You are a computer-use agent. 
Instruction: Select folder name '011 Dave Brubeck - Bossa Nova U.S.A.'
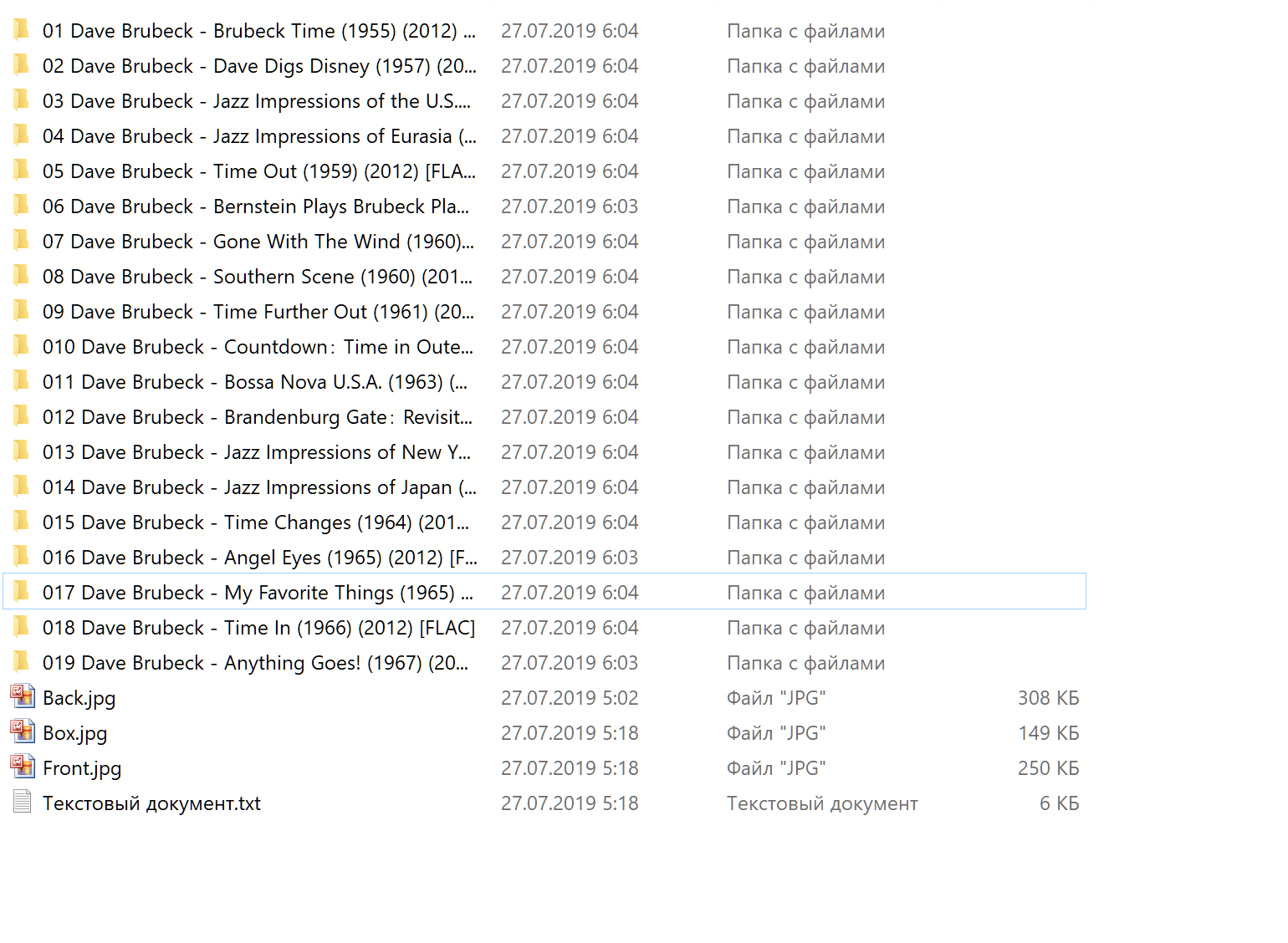pos(255,382)
